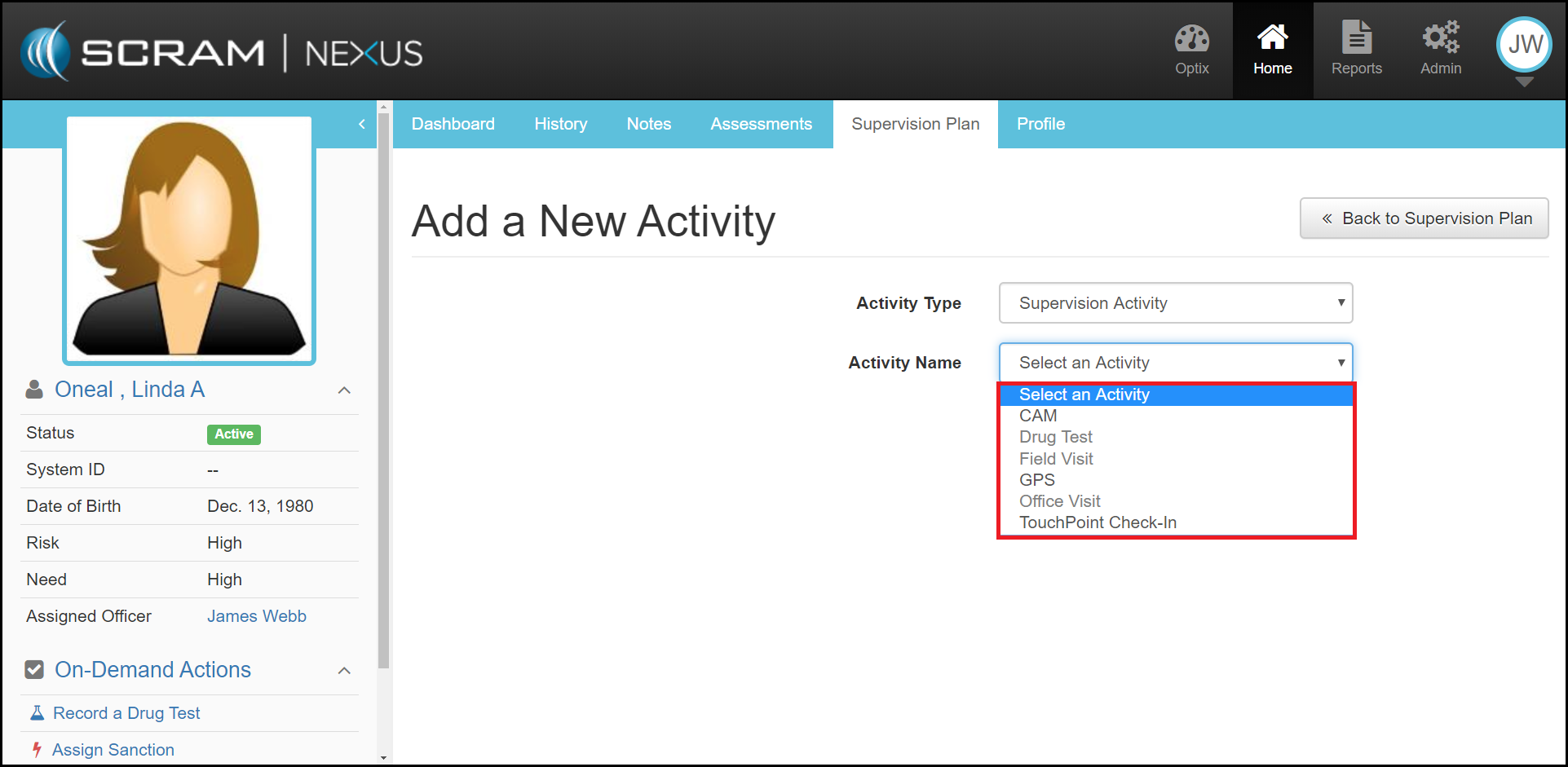Open the Optix gauge icon
The width and height of the screenshot is (1568, 767).
1191,39
